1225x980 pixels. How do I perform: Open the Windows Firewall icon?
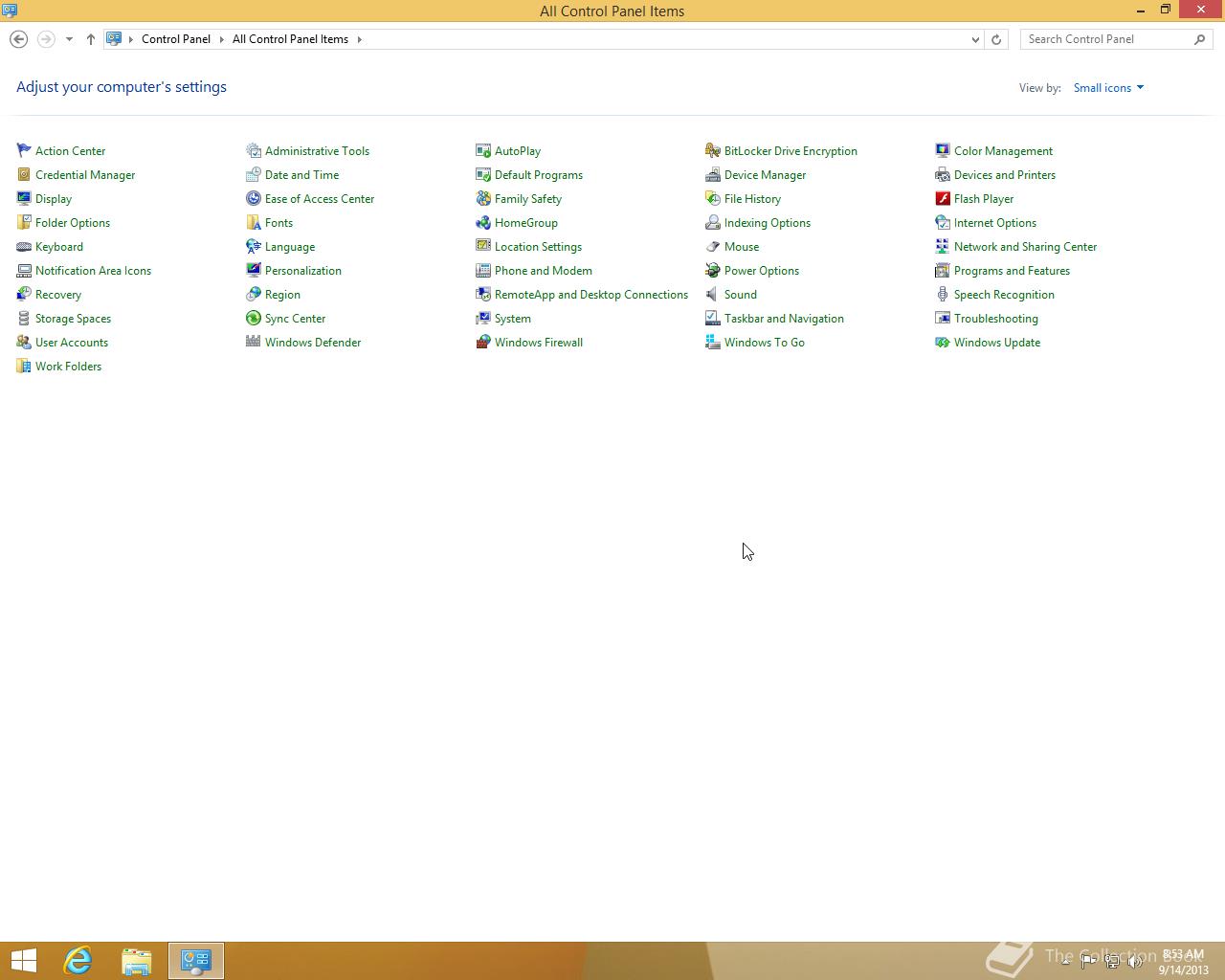[x=483, y=342]
